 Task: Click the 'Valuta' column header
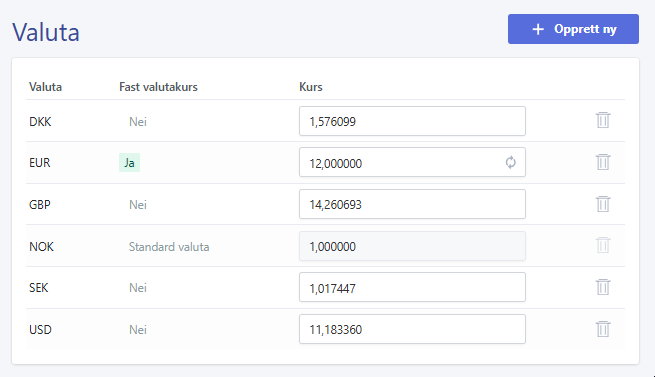(x=45, y=87)
